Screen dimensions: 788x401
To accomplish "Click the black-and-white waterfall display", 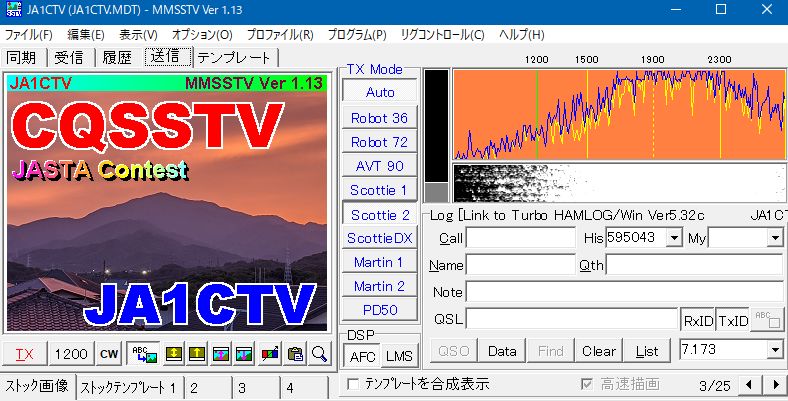I will click(620, 183).
